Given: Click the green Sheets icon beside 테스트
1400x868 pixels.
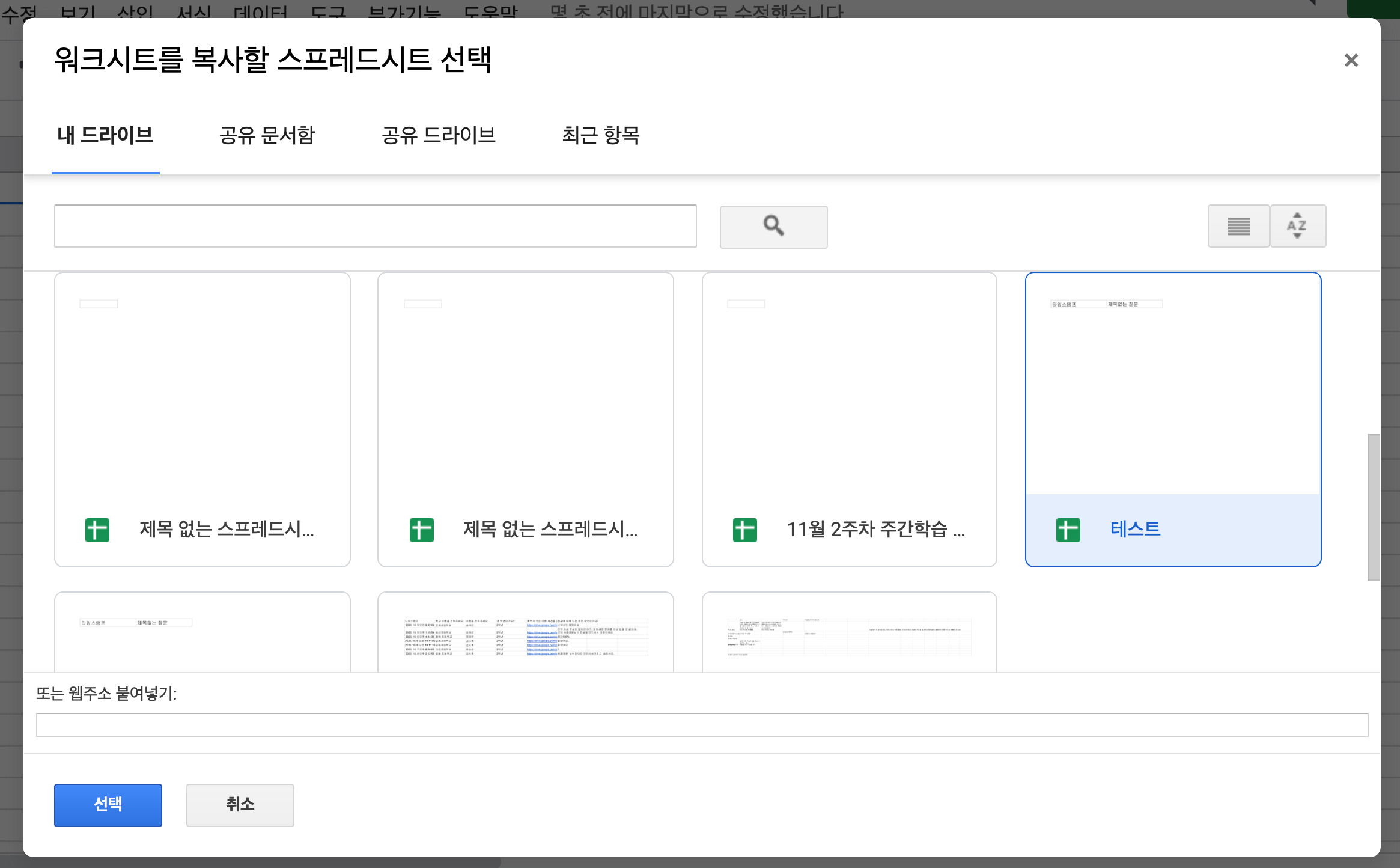Looking at the screenshot, I should point(1068,530).
